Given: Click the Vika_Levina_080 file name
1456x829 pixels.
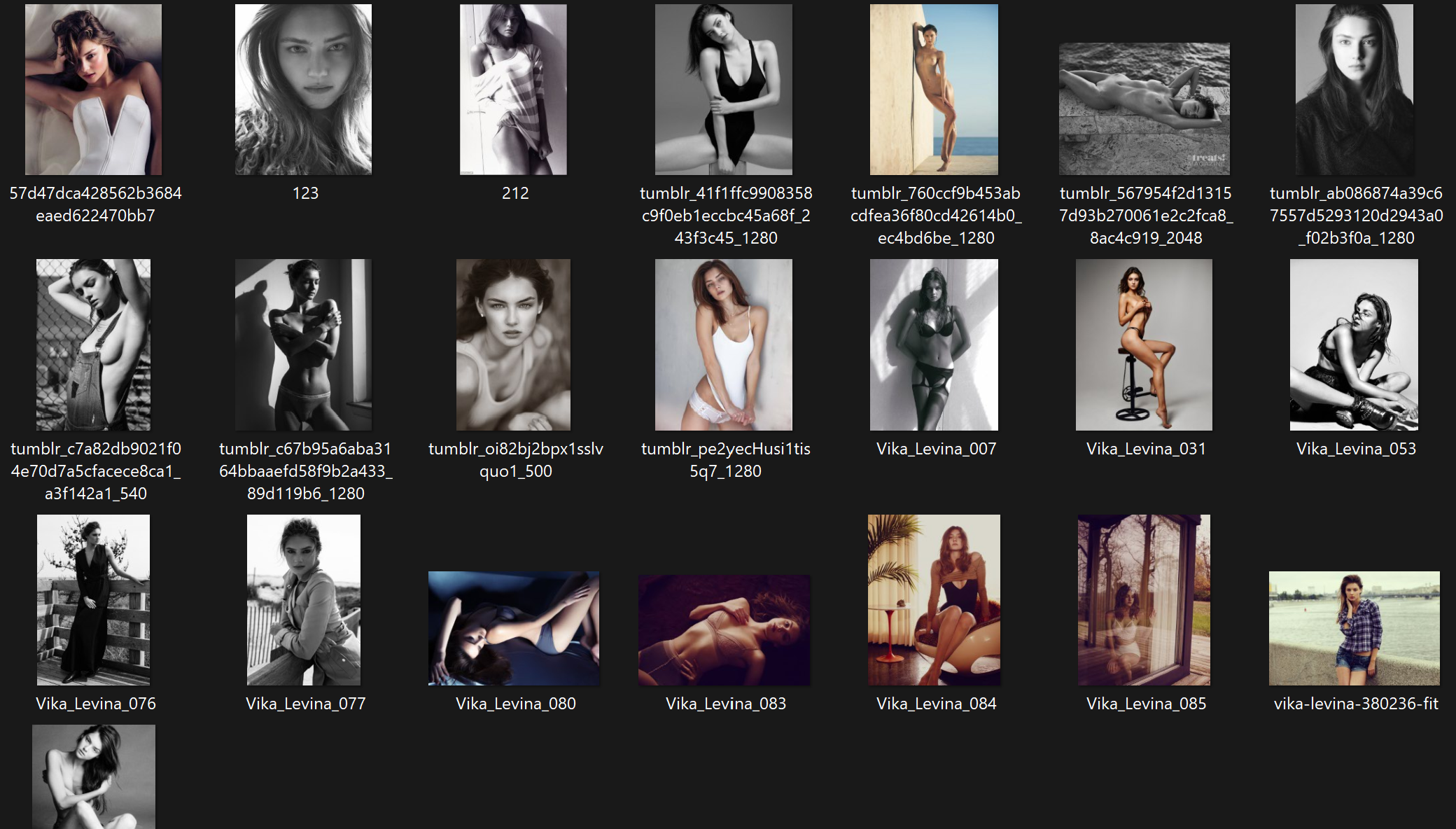Looking at the screenshot, I should click(516, 704).
